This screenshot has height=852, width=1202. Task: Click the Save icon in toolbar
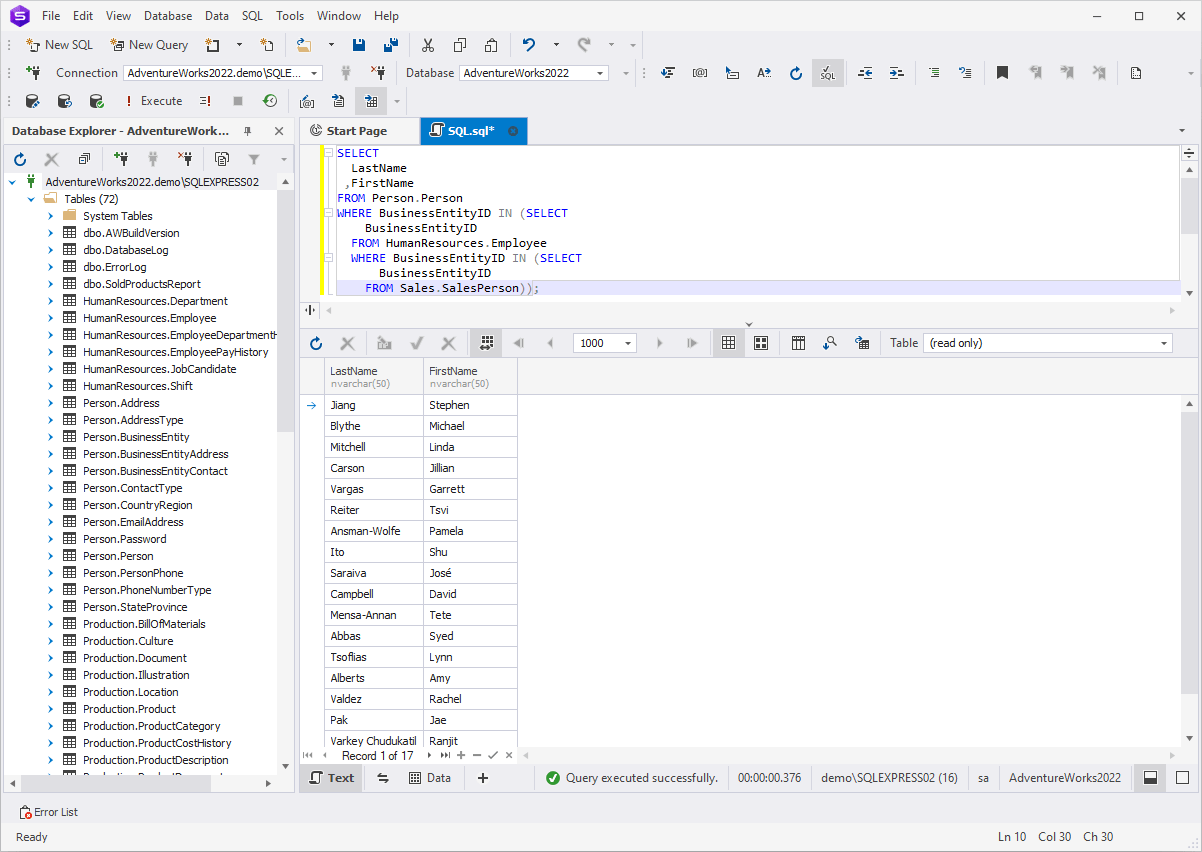[x=359, y=45]
